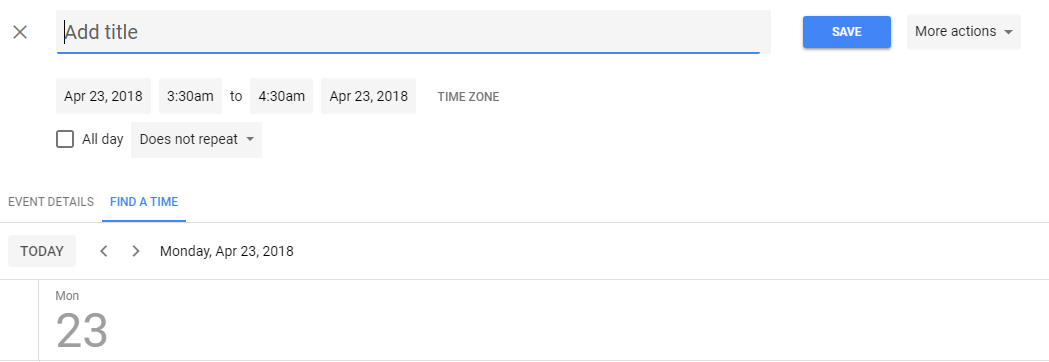Screen dimensions: 1049x362
Task: Open the start time 3:30am selector
Action: pyautogui.click(x=190, y=96)
